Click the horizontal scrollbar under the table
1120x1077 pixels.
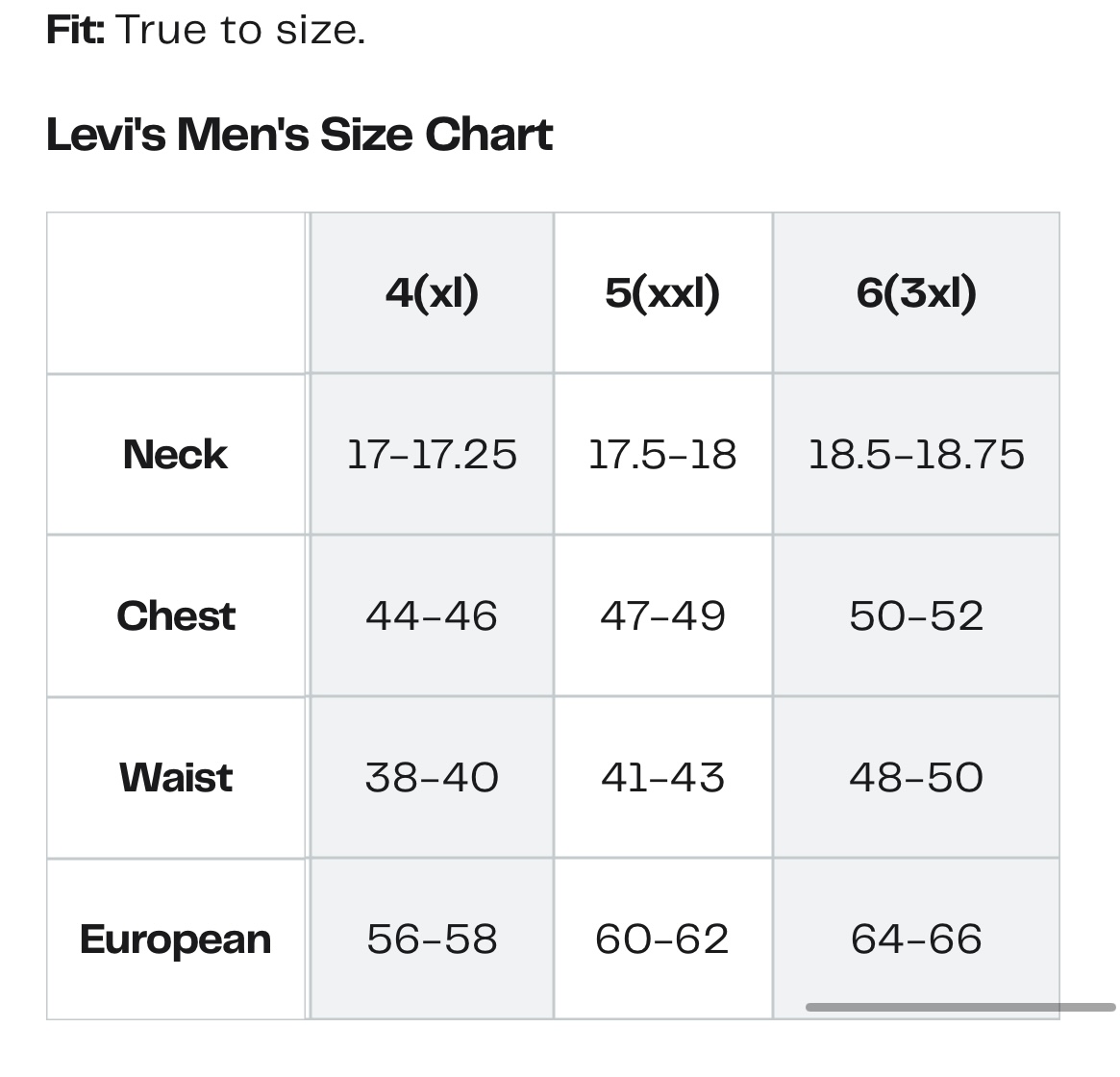960,1007
